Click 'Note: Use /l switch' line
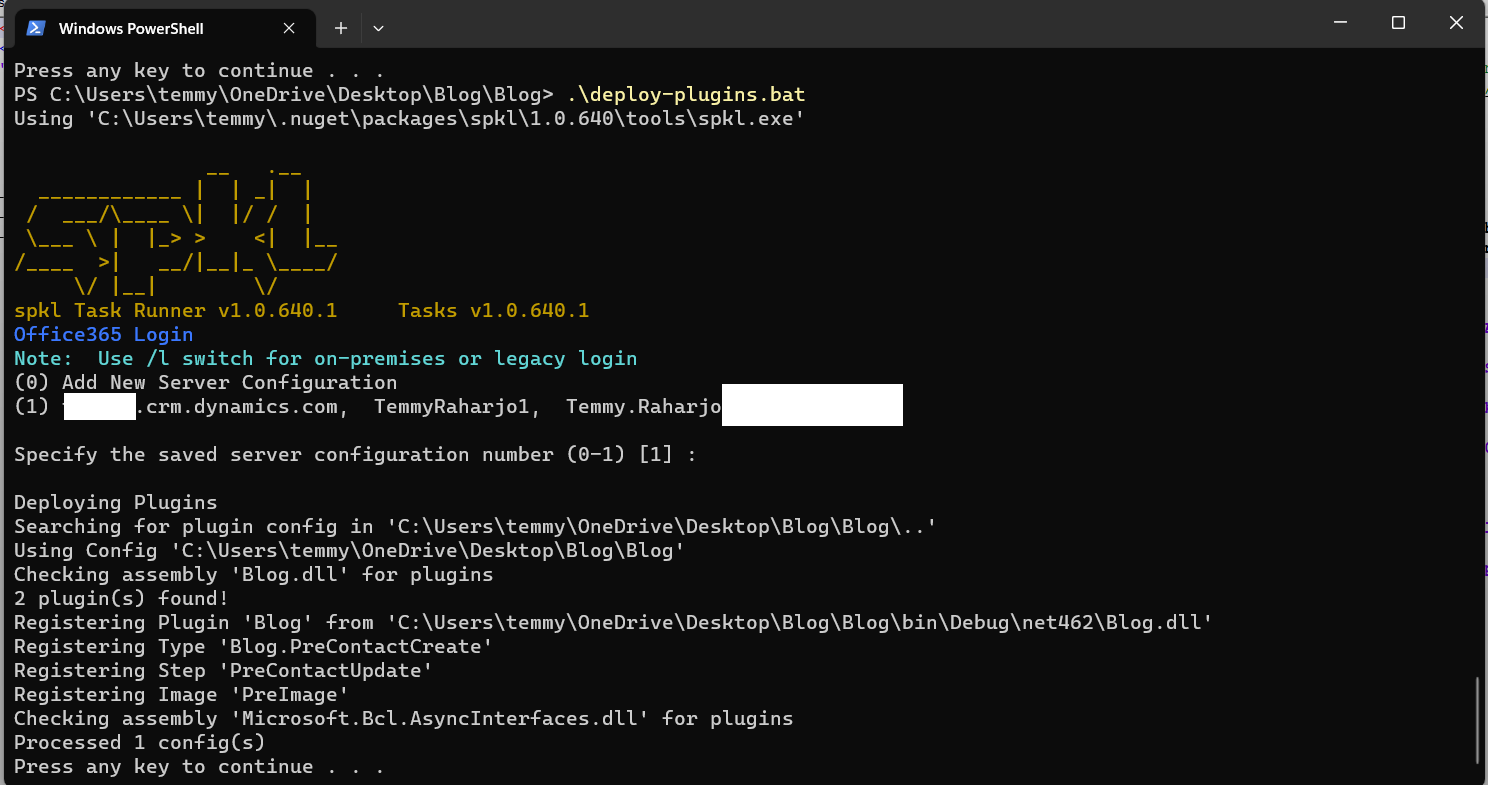The height and width of the screenshot is (785, 1488). (x=325, y=359)
